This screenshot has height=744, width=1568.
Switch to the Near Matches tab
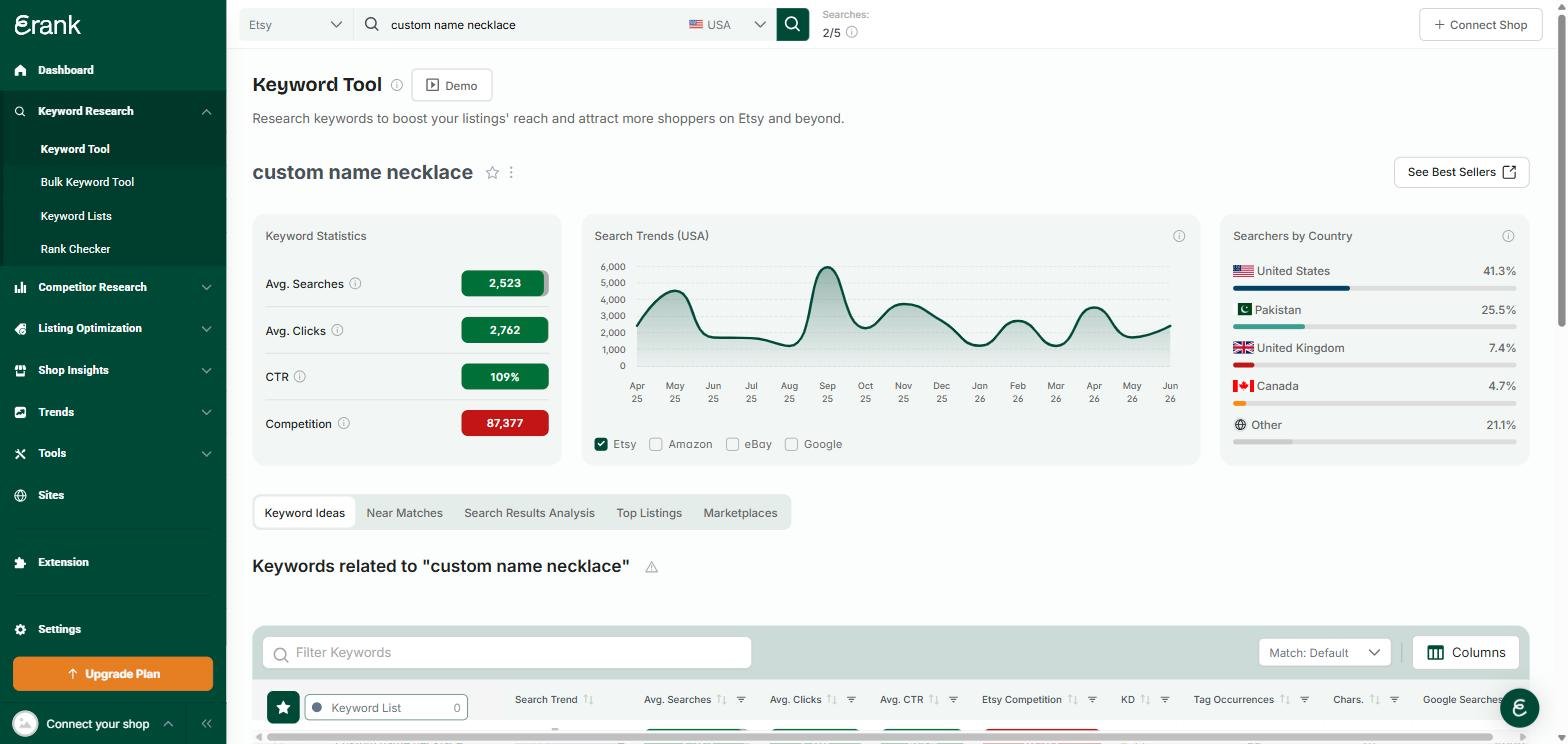(404, 513)
